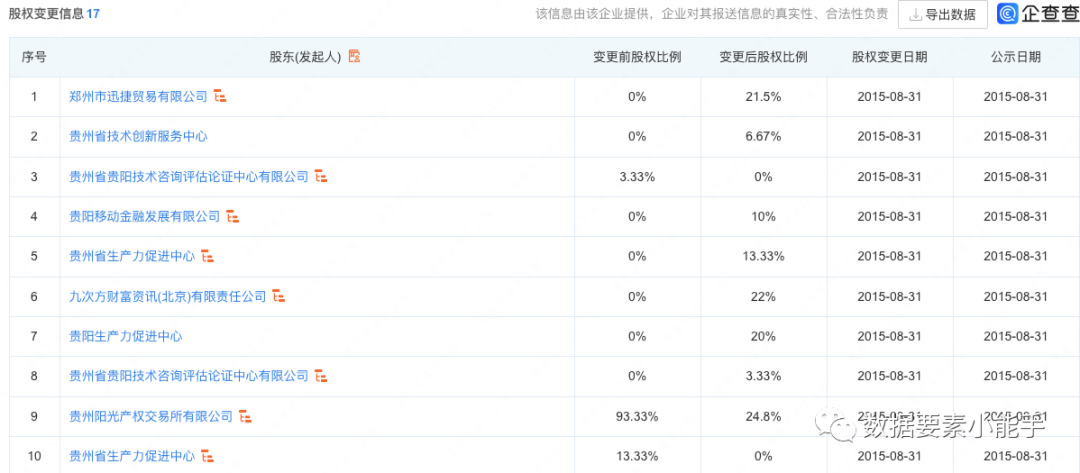This screenshot has height=473, width=1080.
Task: Open 贵州阳光产权交易所有限公司 company link
Action: (x=152, y=417)
